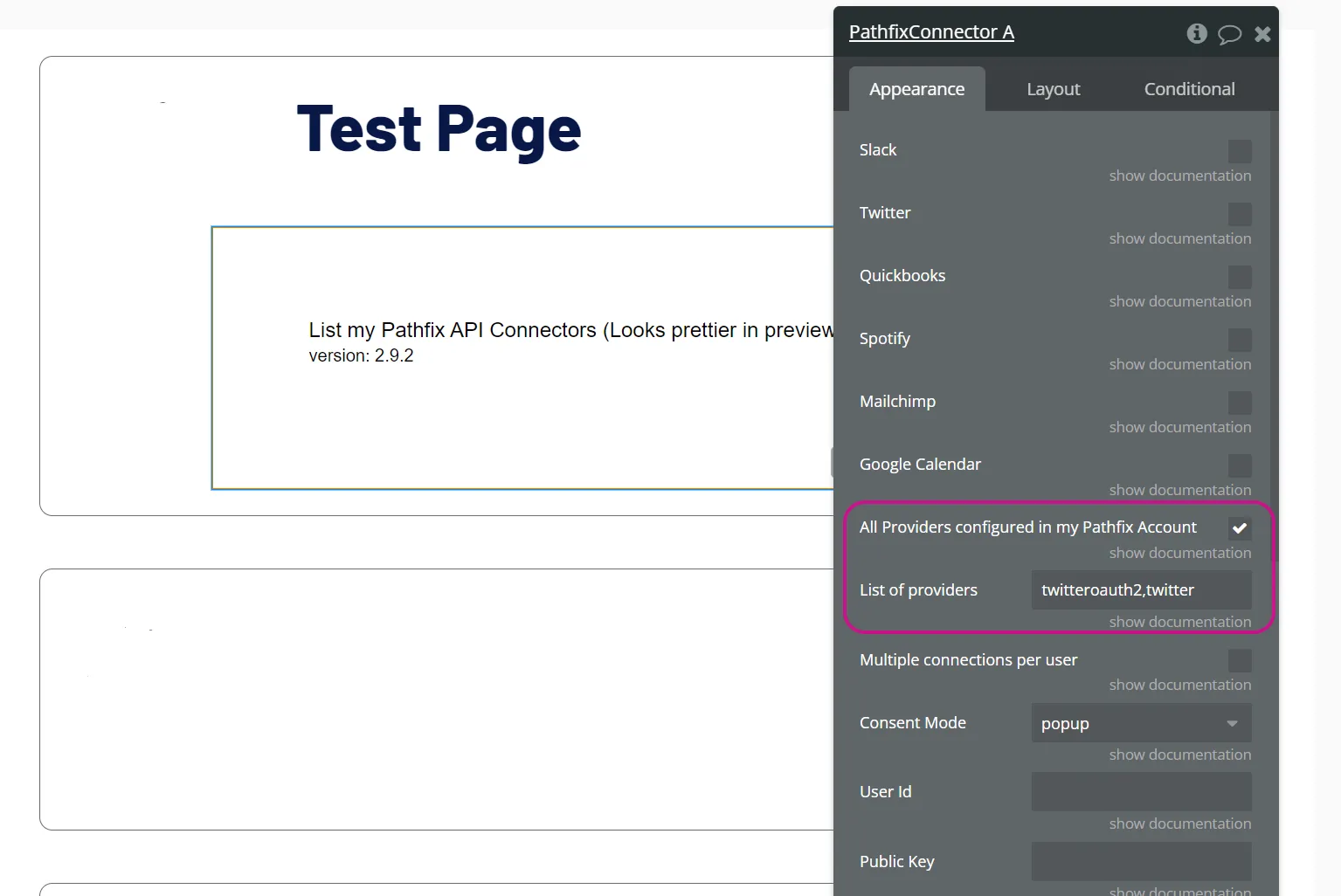This screenshot has width=1341, height=896.
Task: Show documentation for Quickbooks
Action: (x=1180, y=301)
